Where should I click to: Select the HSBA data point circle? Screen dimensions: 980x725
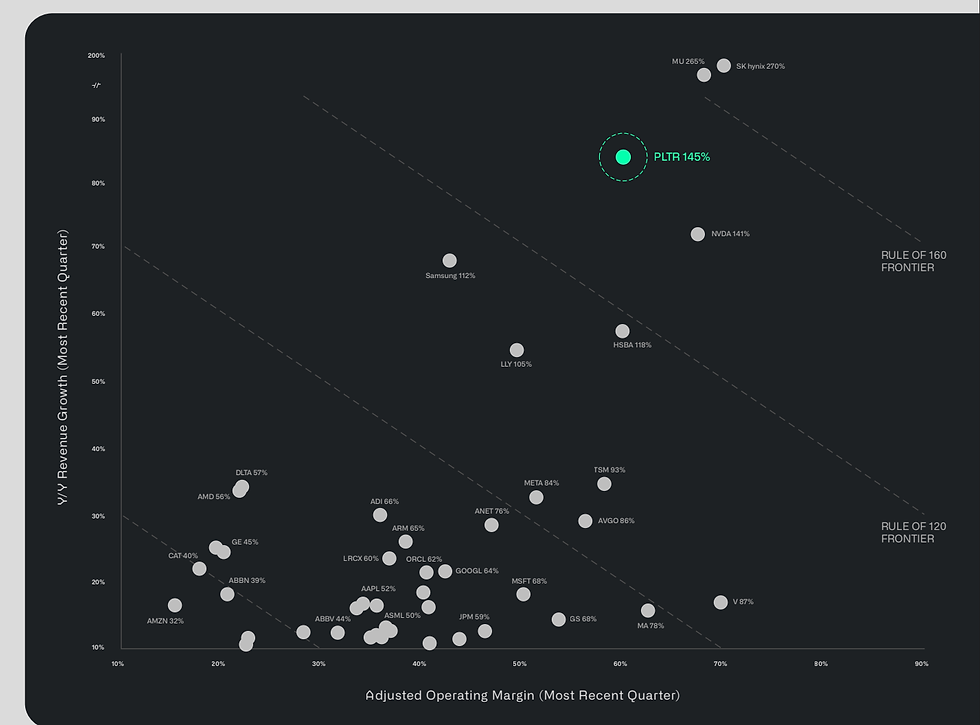[x=622, y=331]
